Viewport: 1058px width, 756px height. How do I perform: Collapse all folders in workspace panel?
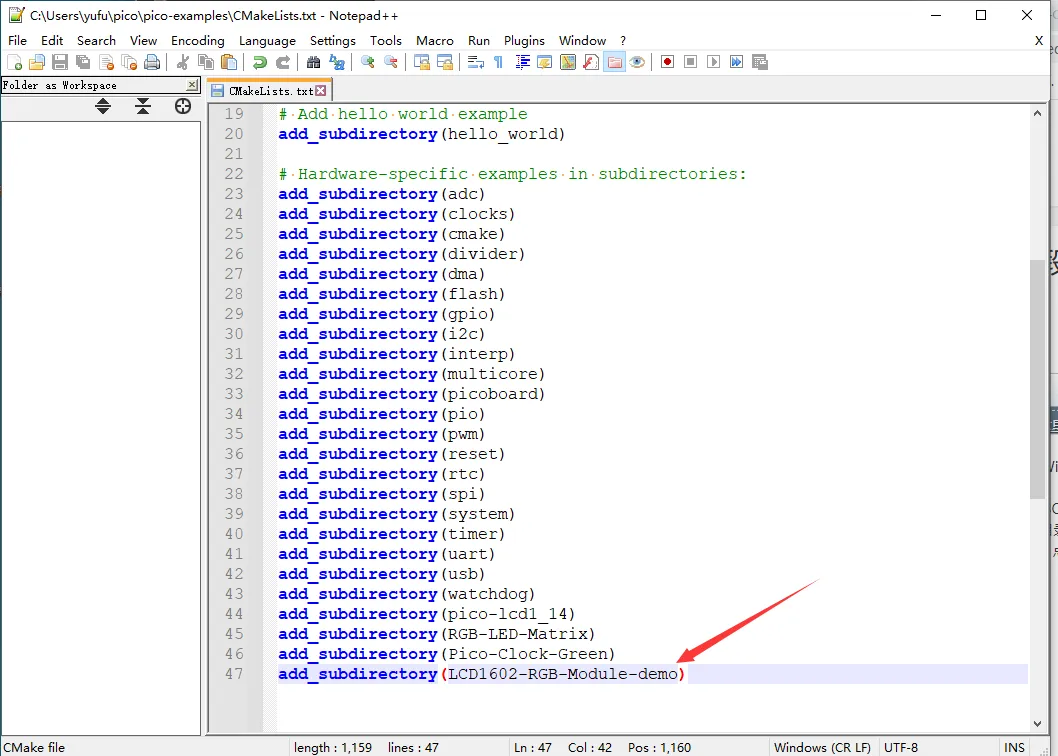[x=143, y=106]
